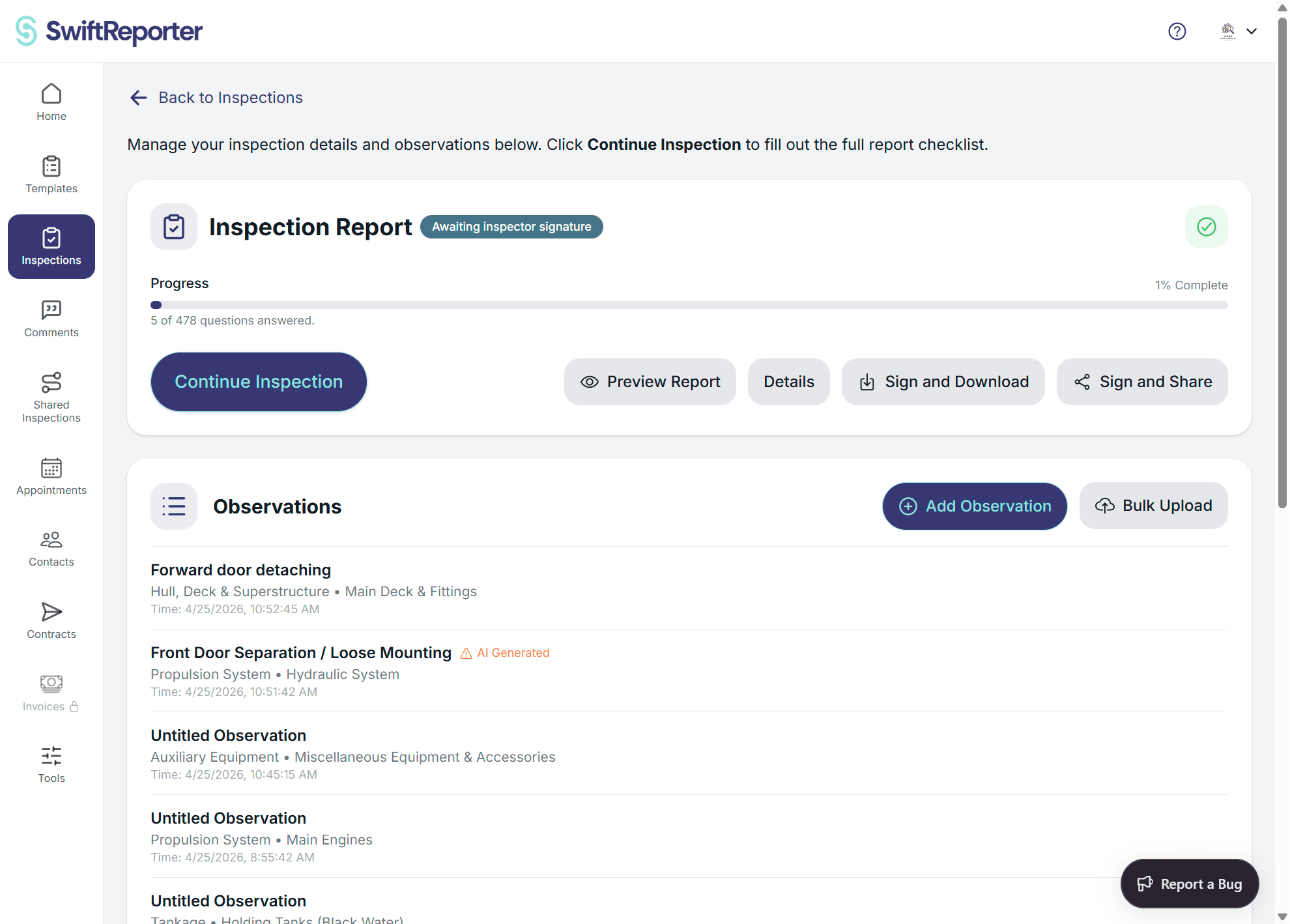Click the Continue Inspection button

tap(259, 382)
